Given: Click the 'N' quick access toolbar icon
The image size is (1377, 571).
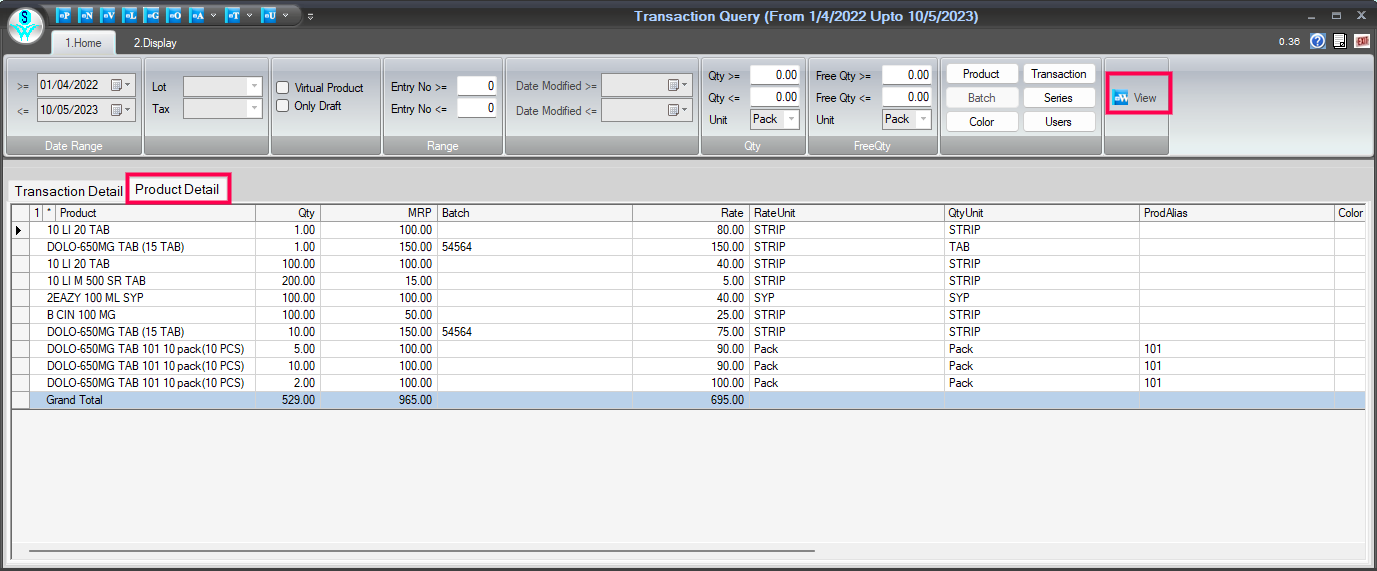Looking at the screenshot, I should 86,16.
